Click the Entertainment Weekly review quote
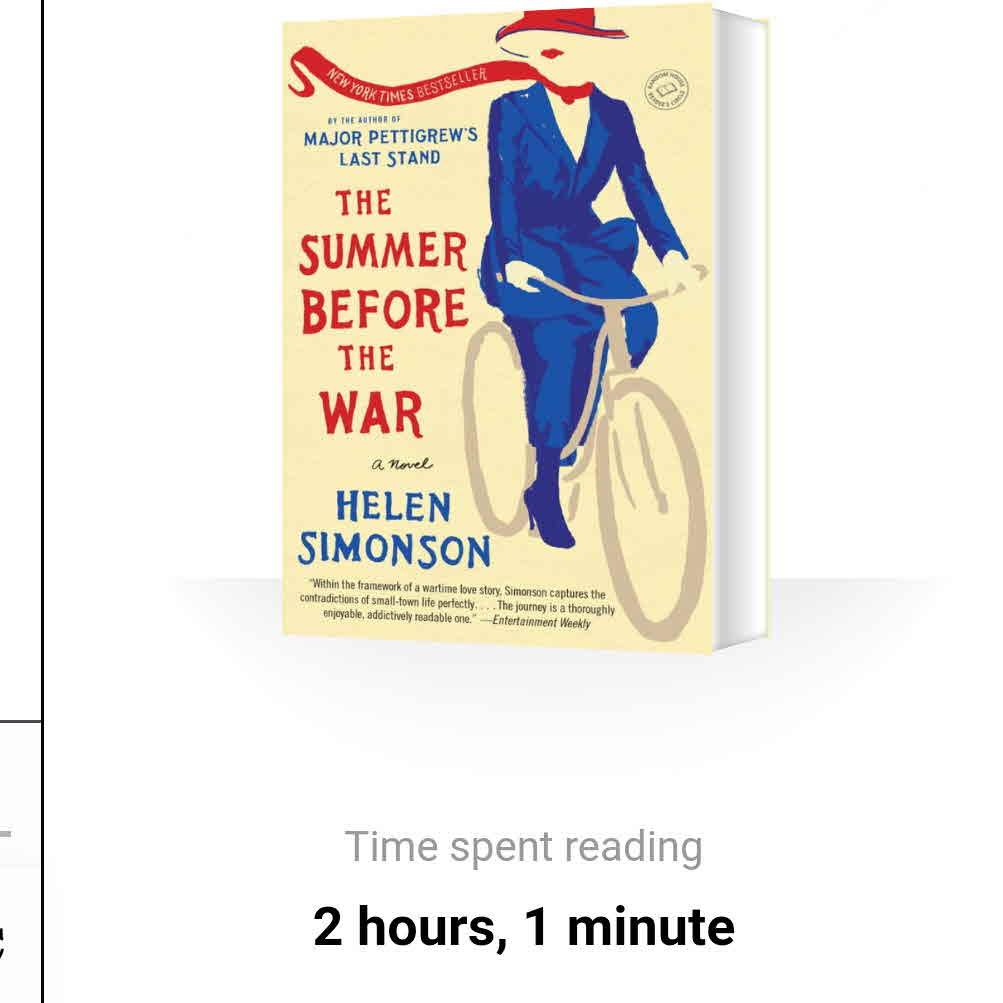1003x1003 pixels. 457,603
